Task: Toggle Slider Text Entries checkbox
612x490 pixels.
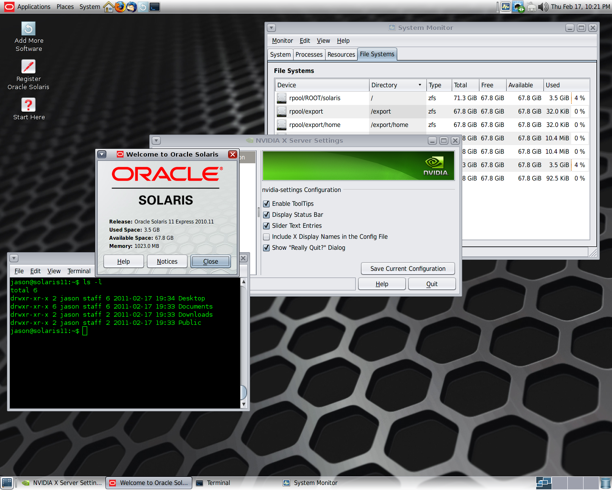Action: (267, 225)
